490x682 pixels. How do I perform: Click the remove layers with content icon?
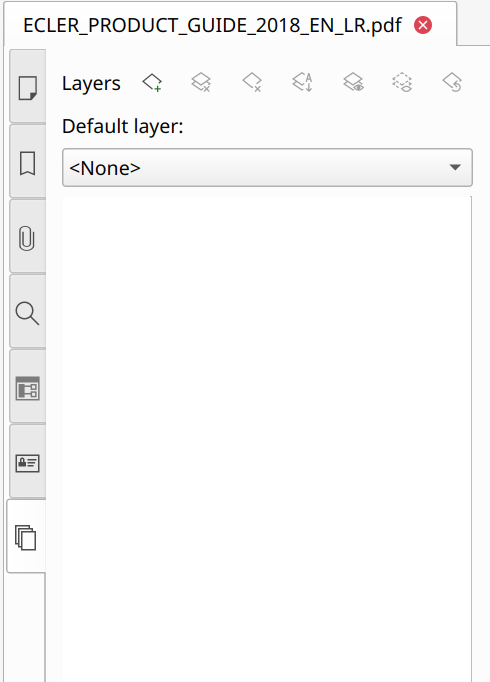(201, 83)
